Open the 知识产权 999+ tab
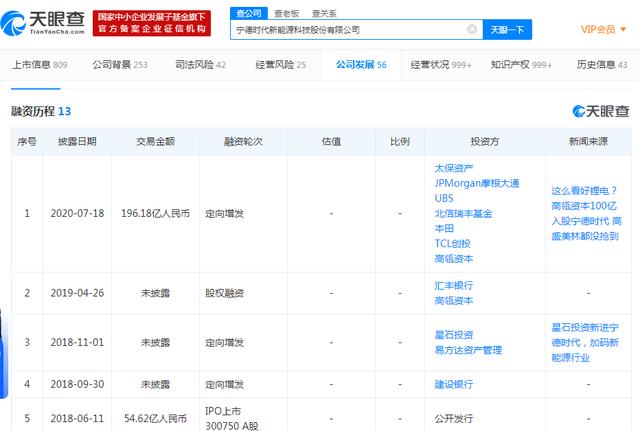The height and width of the screenshot is (431, 640). click(521, 64)
